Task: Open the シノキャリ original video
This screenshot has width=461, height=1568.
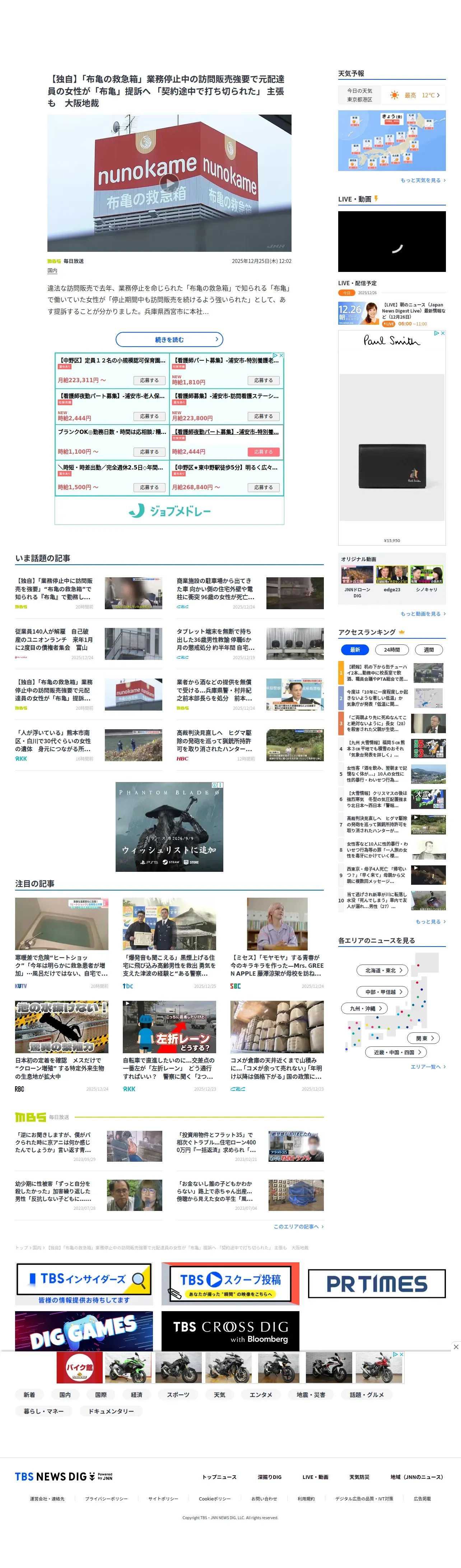Action: (426, 578)
